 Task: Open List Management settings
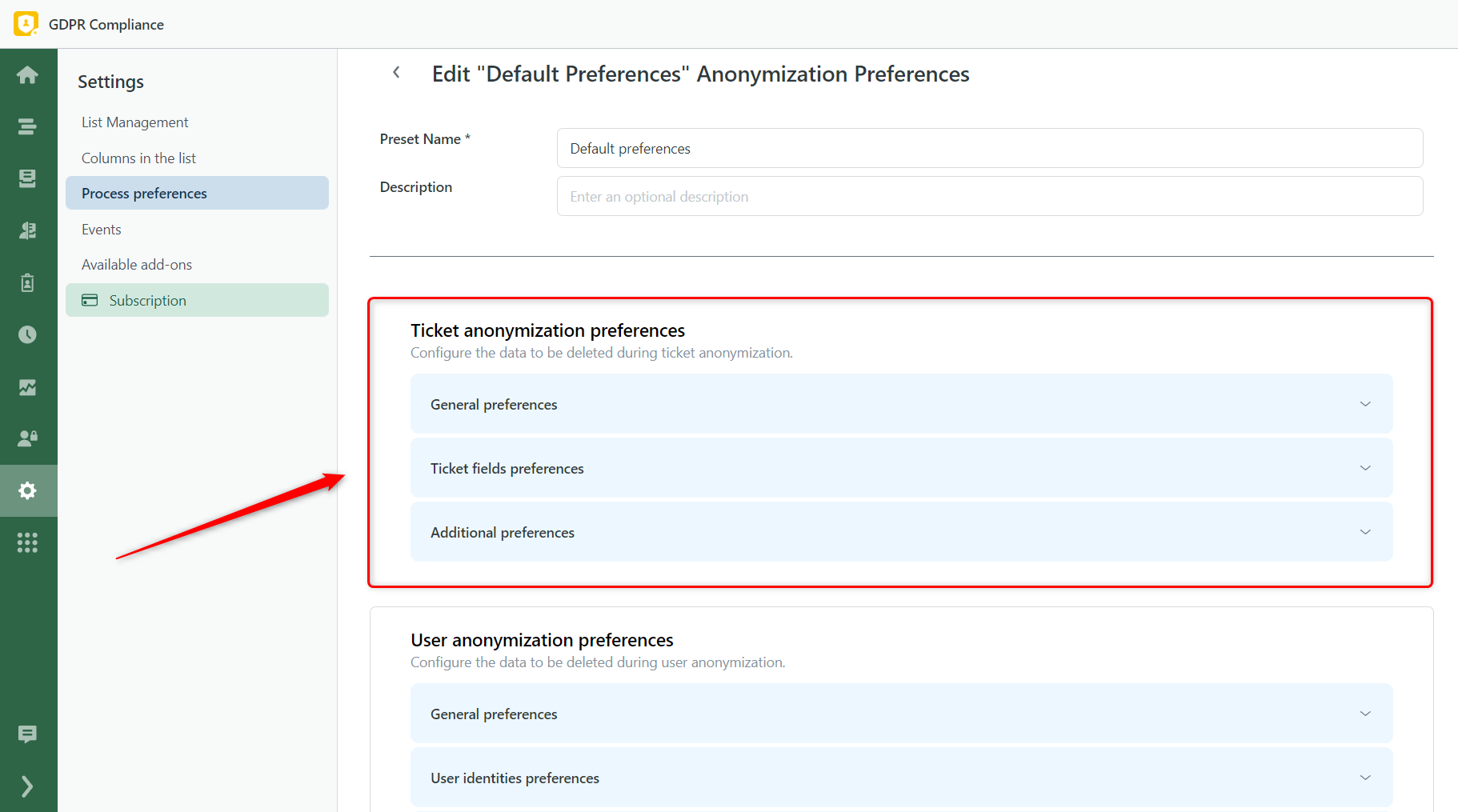click(x=197, y=122)
